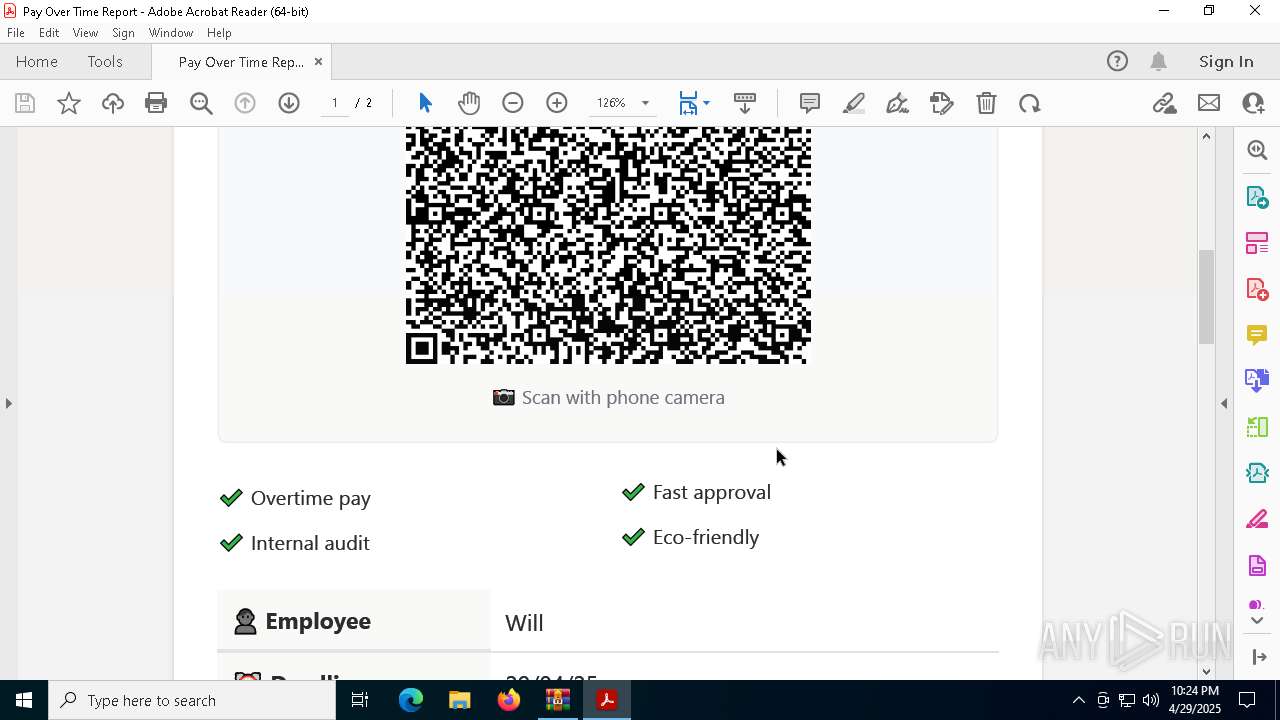This screenshot has height=720, width=1280.
Task: Choose the Selection arrow tool
Action: pyautogui.click(x=425, y=103)
